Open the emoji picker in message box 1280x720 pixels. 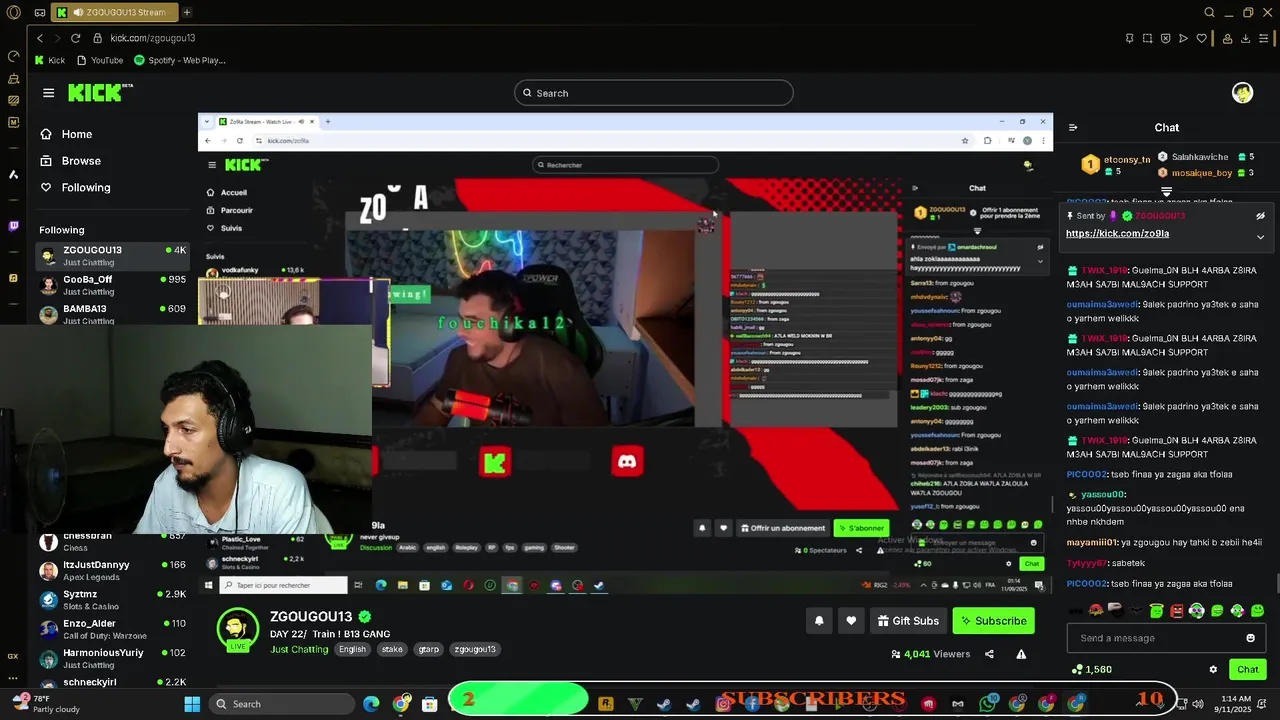(x=1250, y=638)
